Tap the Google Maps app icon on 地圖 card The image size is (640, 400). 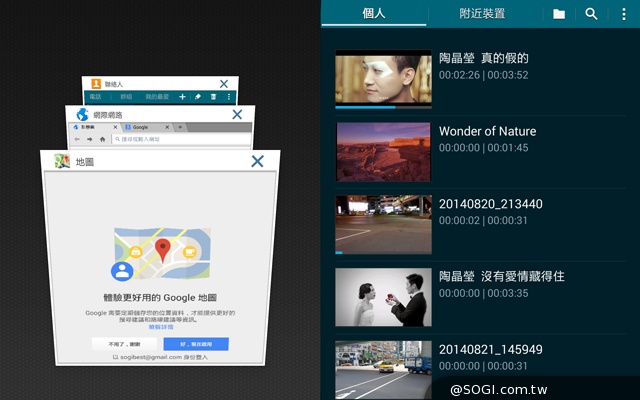point(62,161)
